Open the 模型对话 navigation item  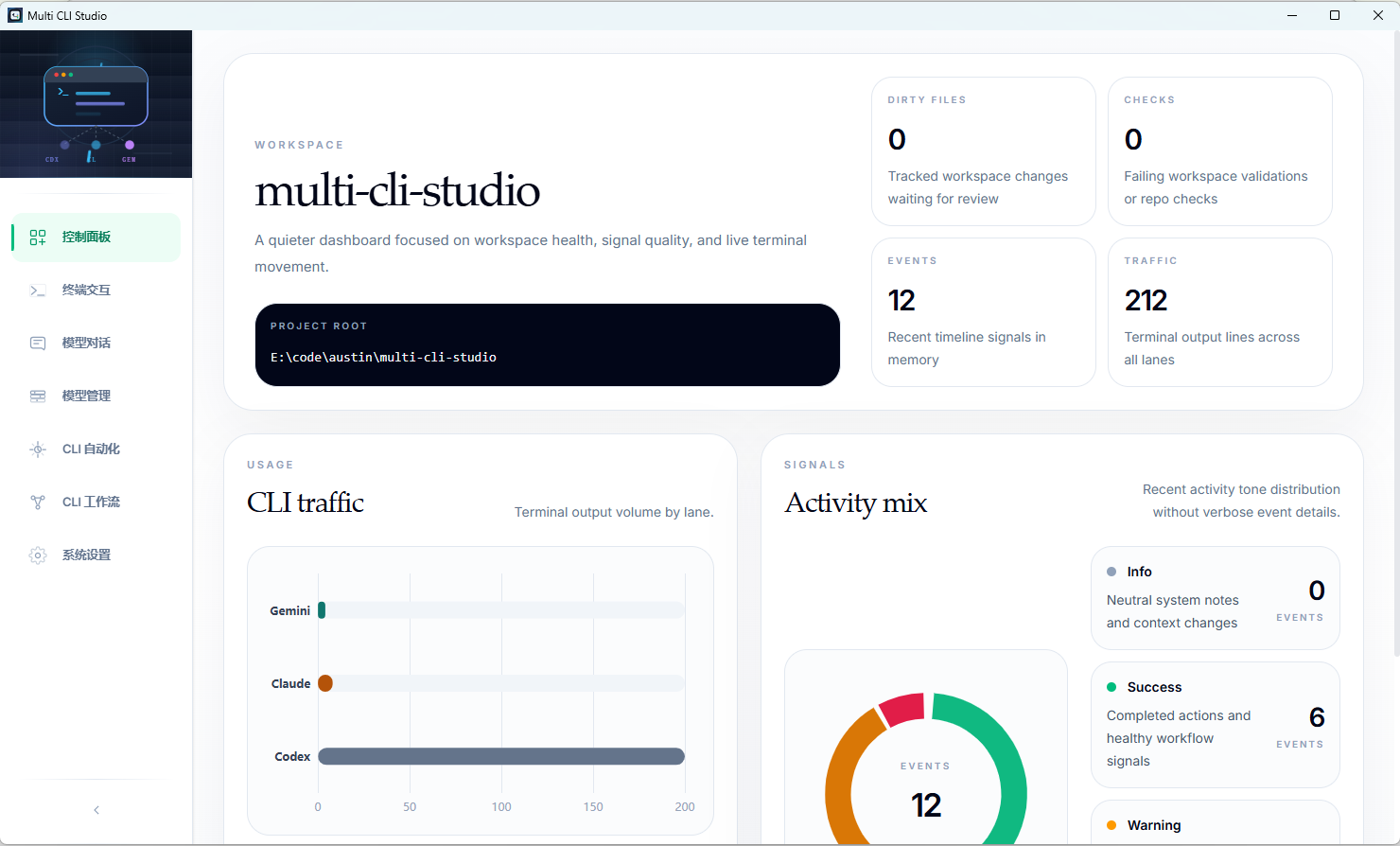(x=86, y=343)
